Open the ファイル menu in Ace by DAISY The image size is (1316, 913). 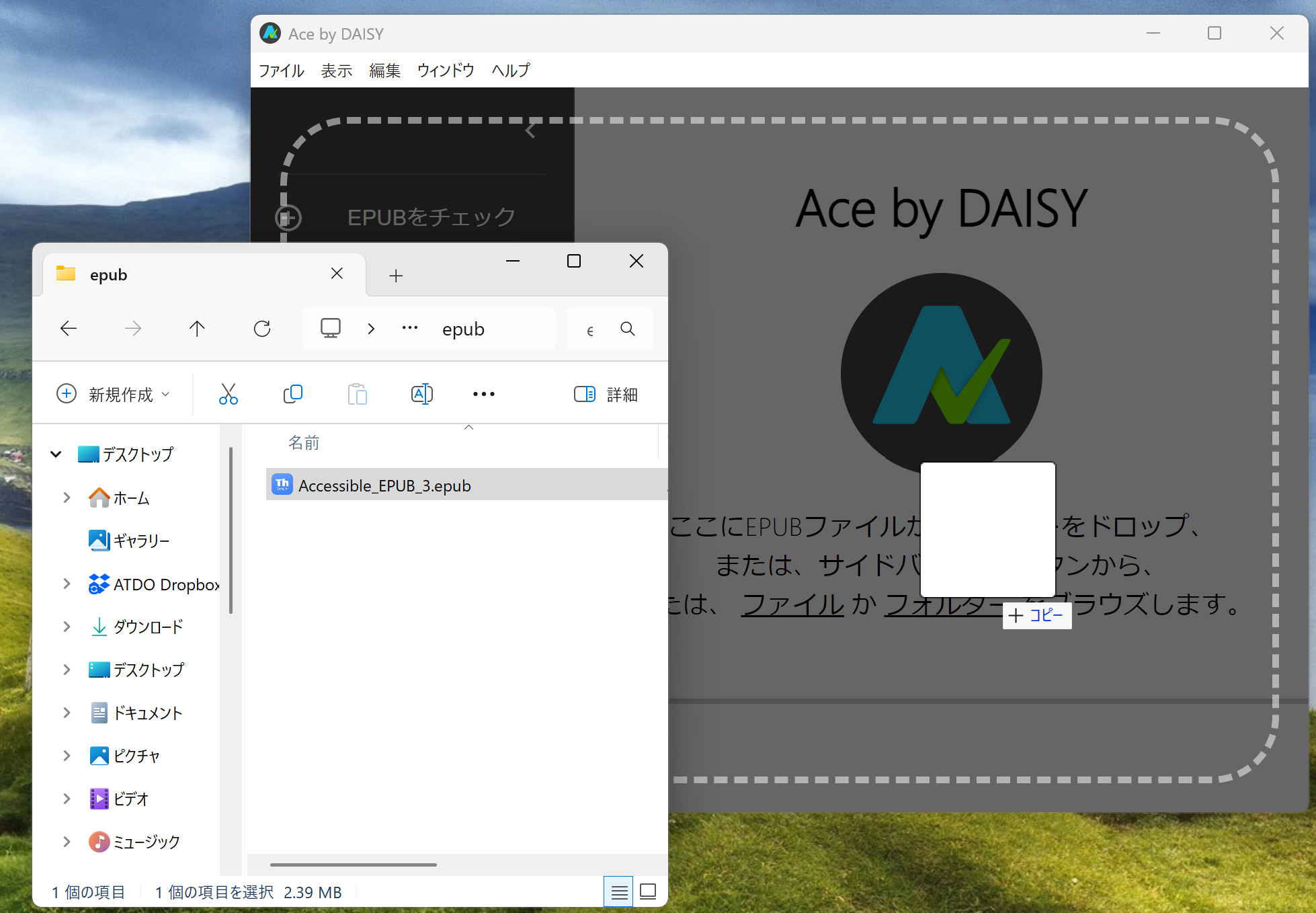pyautogui.click(x=281, y=71)
